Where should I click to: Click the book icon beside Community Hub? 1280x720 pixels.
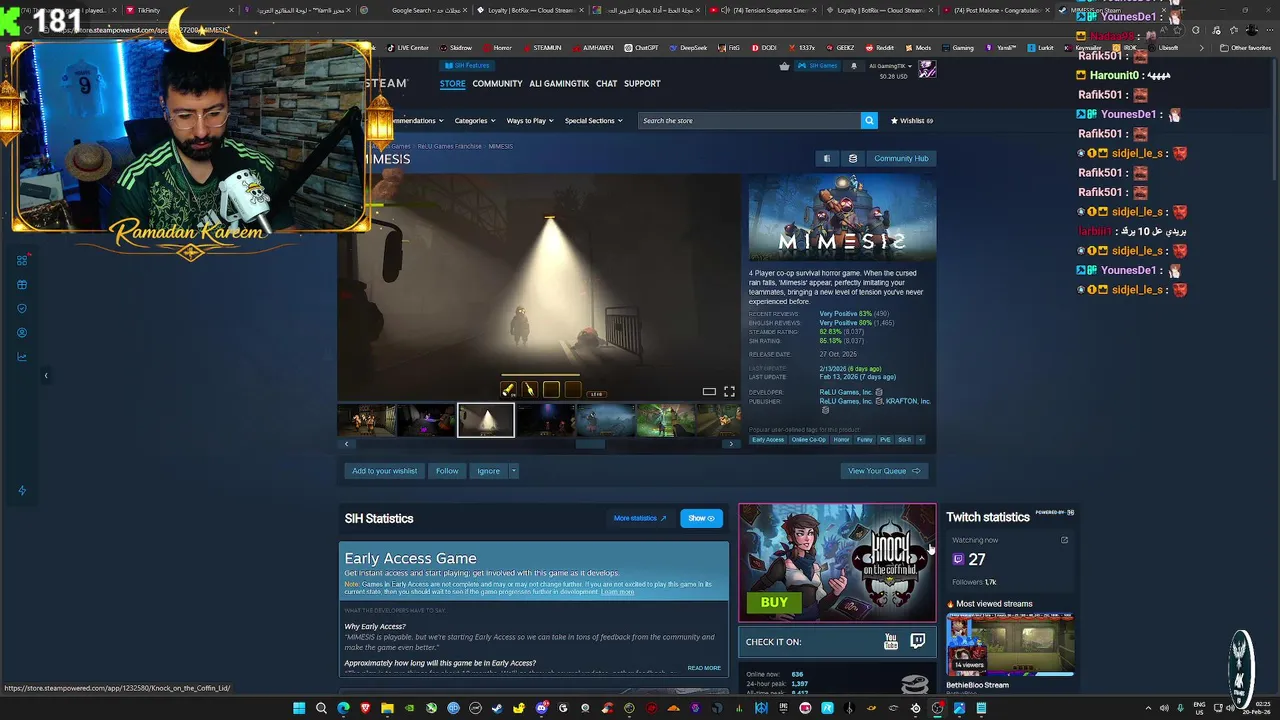(x=826, y=158)
